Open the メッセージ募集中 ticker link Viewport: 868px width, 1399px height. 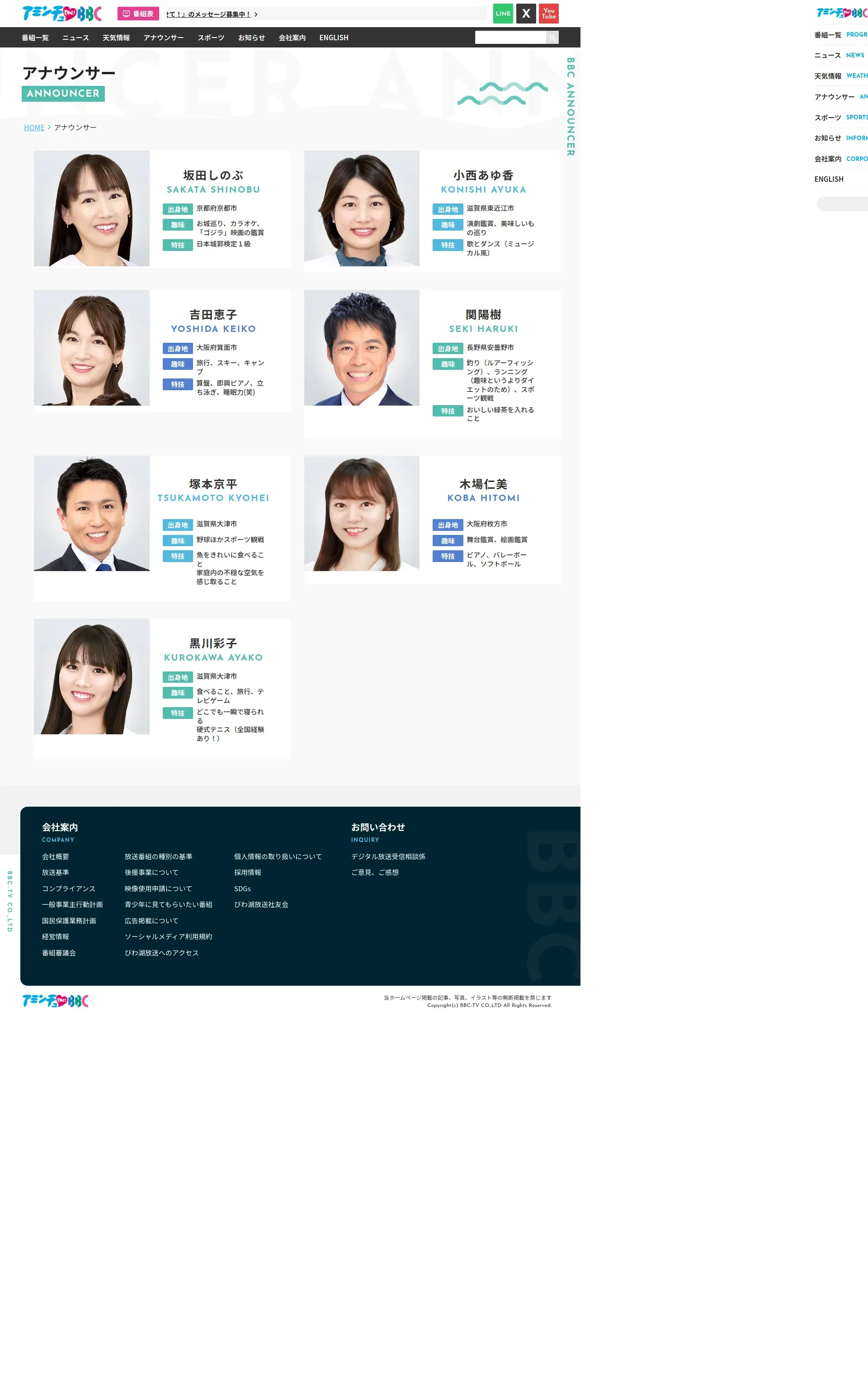209,14
